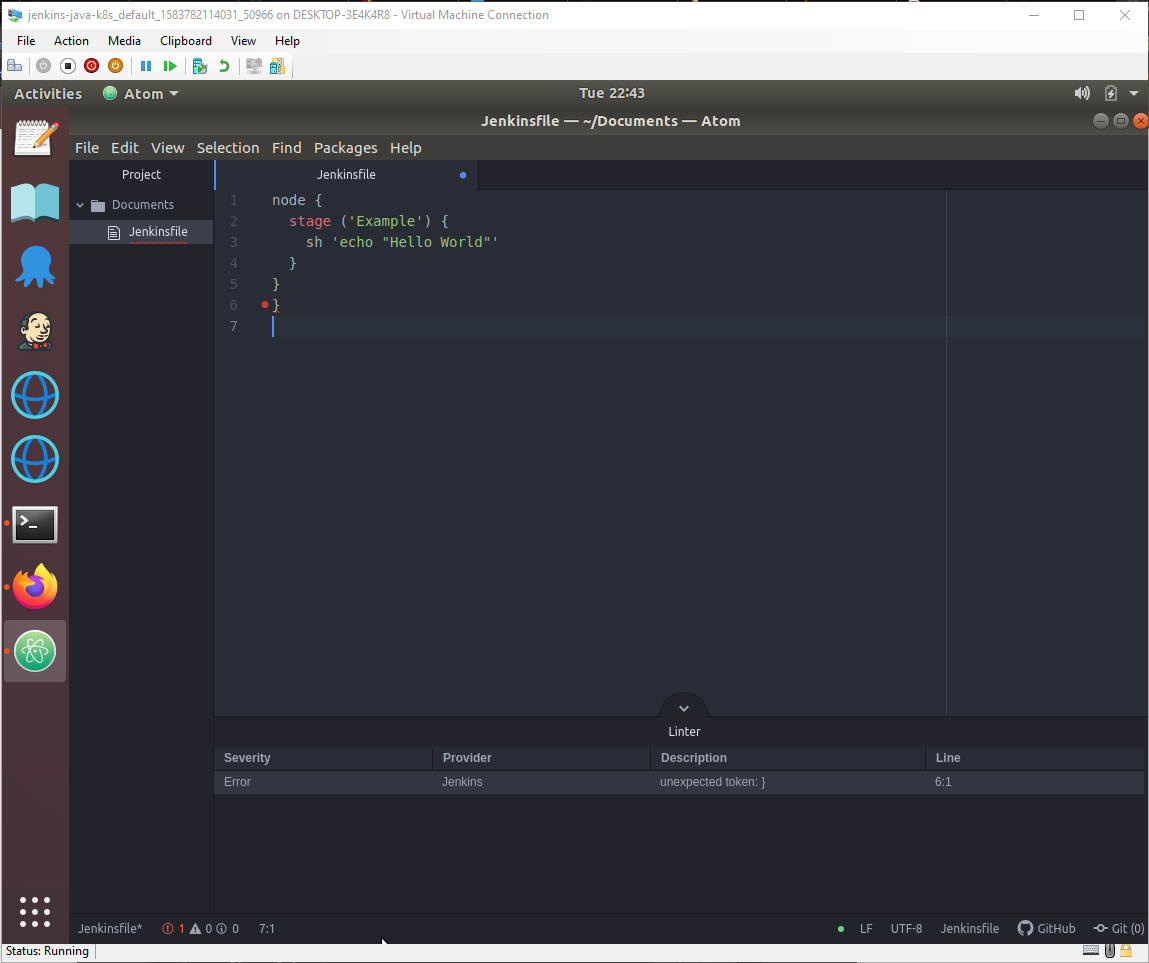
Task: Click the Jenkins icon in the dock
Action: [35, 331]
